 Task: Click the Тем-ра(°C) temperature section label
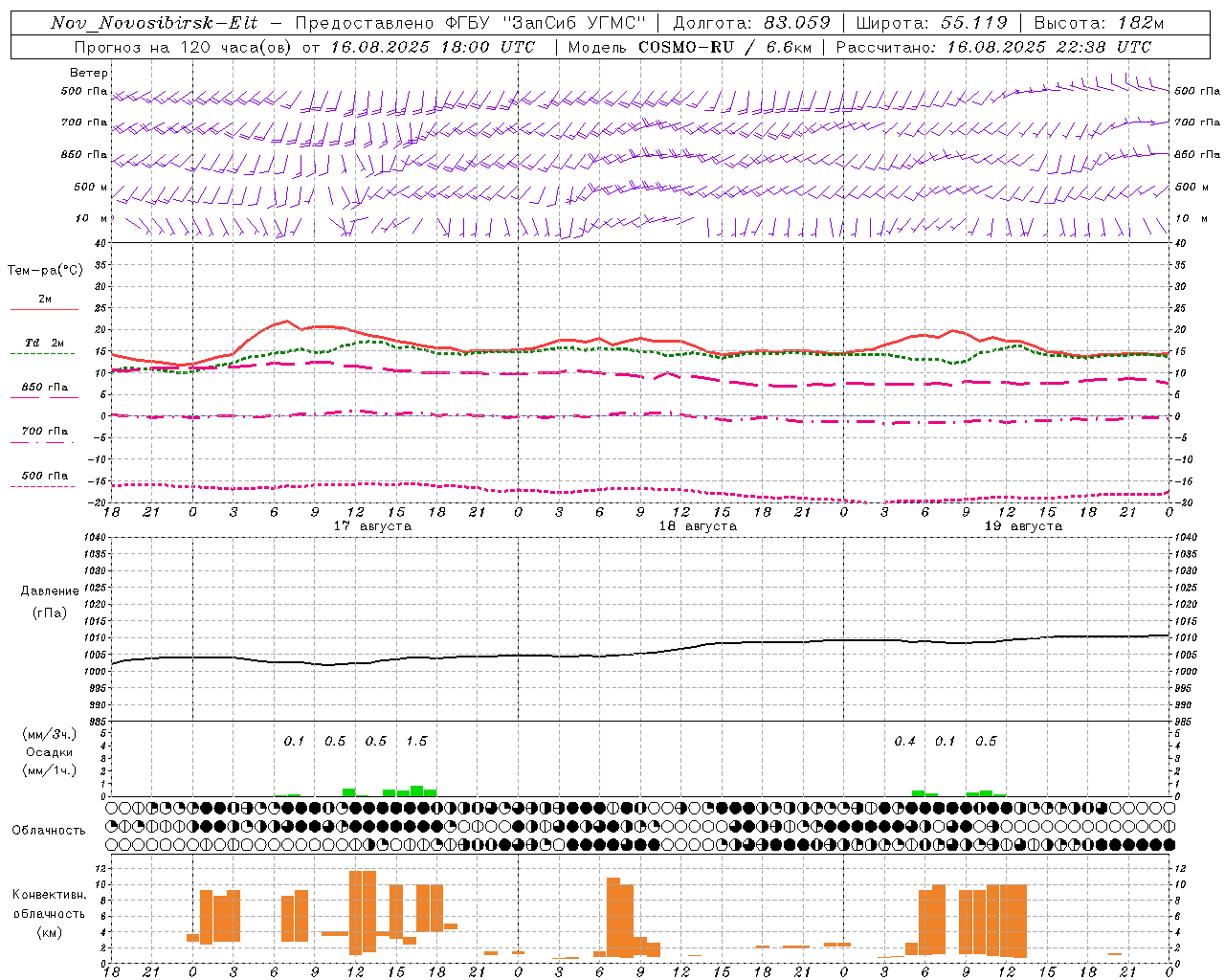45,271
